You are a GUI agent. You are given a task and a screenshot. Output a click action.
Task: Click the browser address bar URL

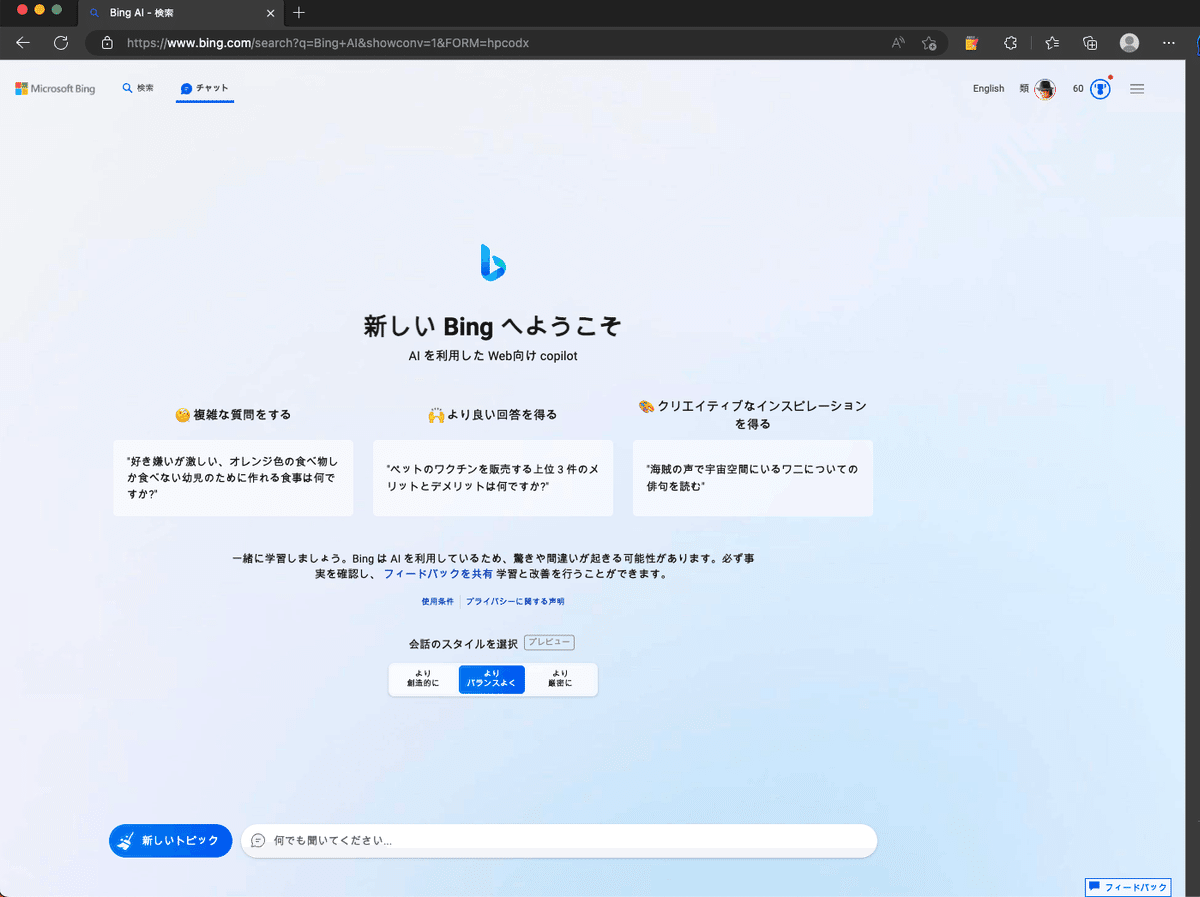[x=328, y=43]
